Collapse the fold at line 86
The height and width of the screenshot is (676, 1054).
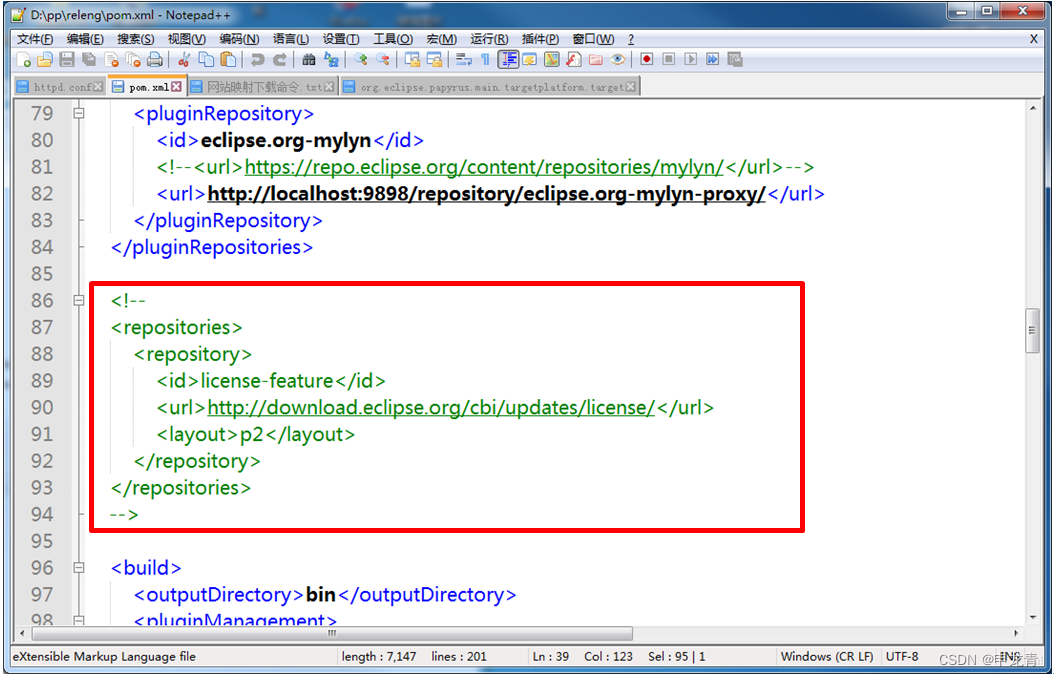tap(80, 300)
